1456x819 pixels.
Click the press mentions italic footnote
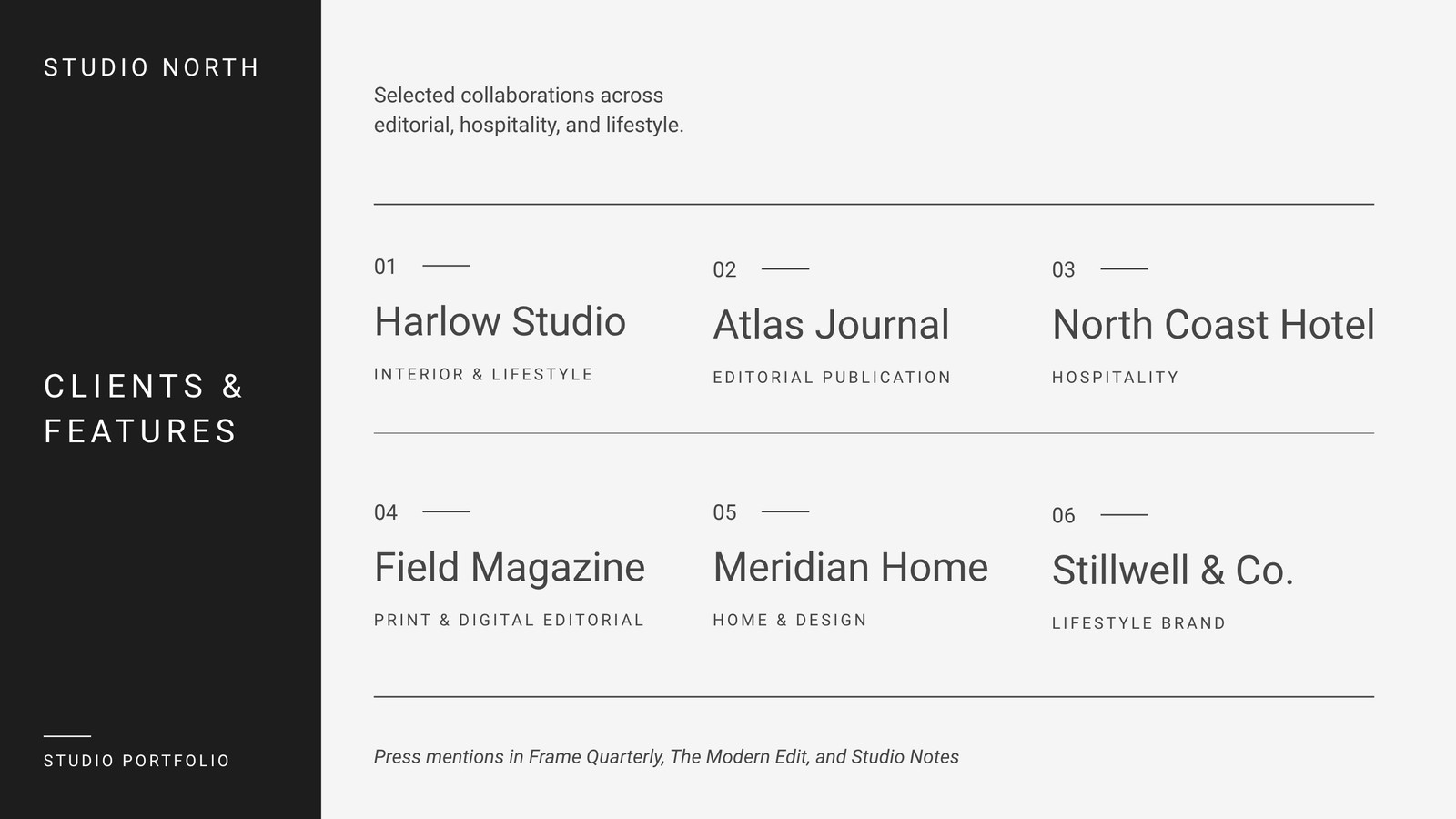click(x=666, y=757)
